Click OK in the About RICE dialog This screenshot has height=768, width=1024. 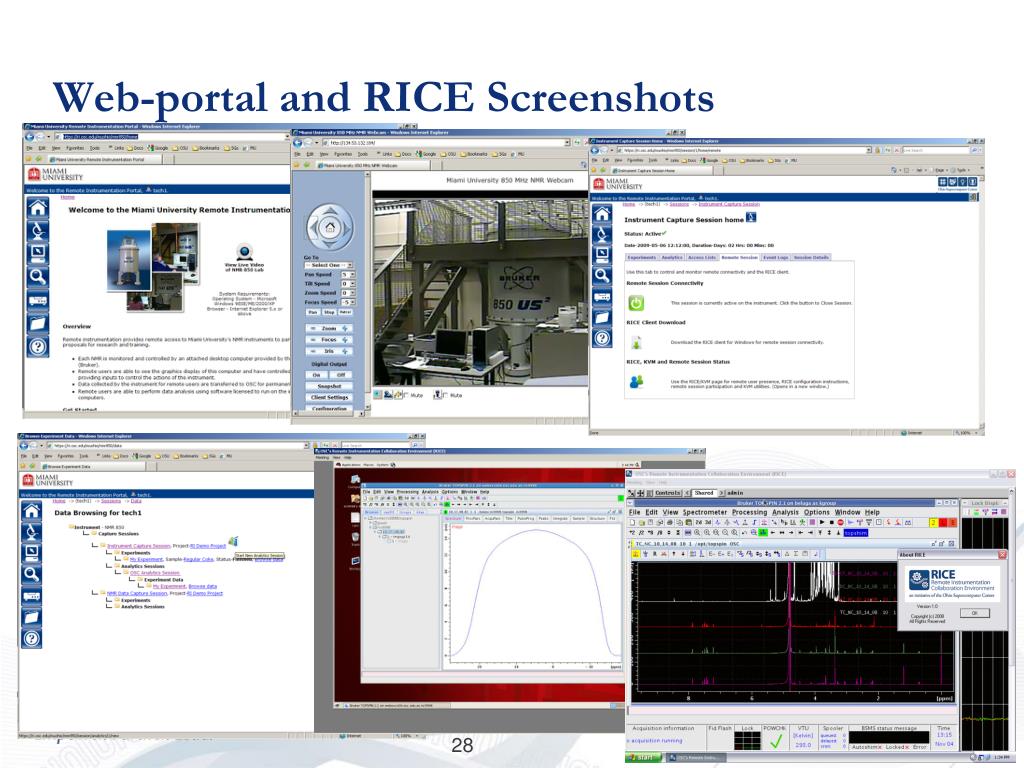(x=974, y=613)
